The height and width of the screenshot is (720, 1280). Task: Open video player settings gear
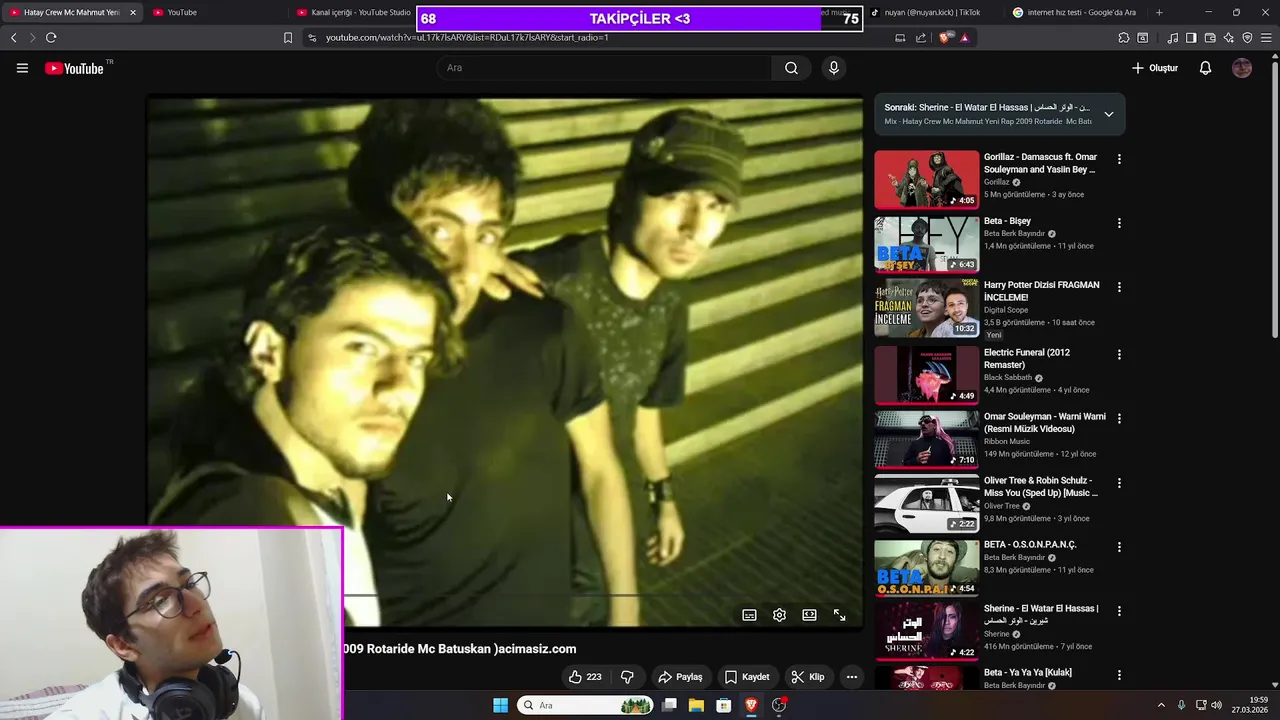pos(779,615)
